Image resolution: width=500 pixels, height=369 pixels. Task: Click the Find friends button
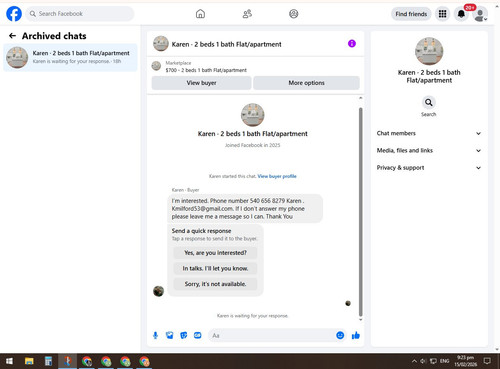pyautogui.click(x=411, y=14)
